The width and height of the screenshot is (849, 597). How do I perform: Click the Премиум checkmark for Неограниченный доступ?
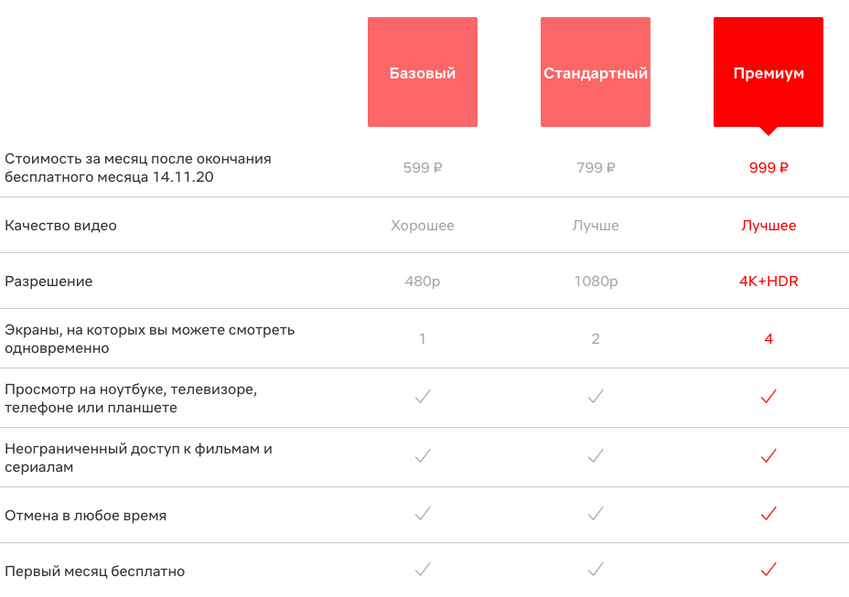pyautogui.click(x=768, y=456)
